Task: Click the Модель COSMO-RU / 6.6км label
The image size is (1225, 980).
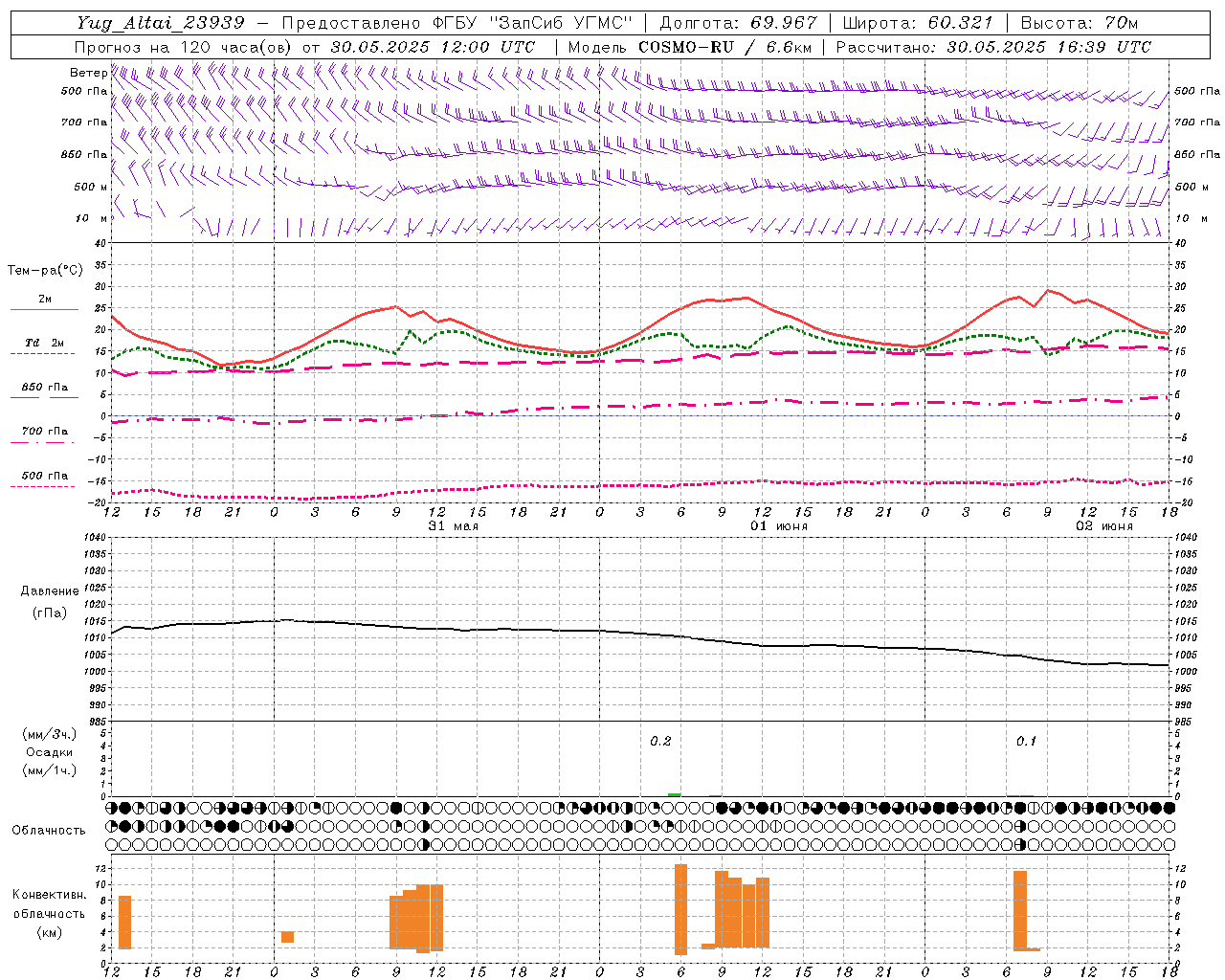Action: click(x=690, y=47)
